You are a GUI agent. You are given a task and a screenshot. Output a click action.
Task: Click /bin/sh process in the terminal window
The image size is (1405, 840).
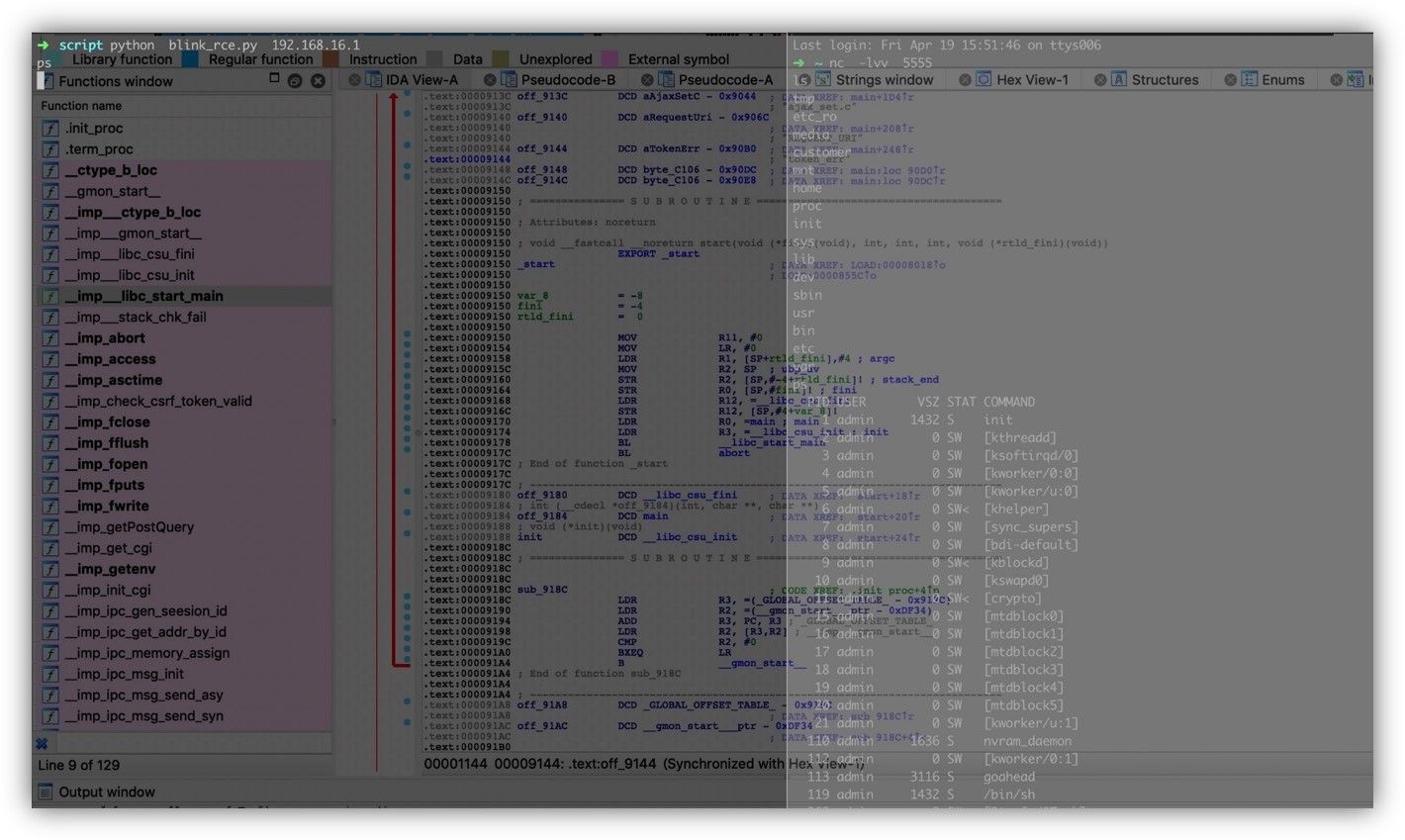1009,794
